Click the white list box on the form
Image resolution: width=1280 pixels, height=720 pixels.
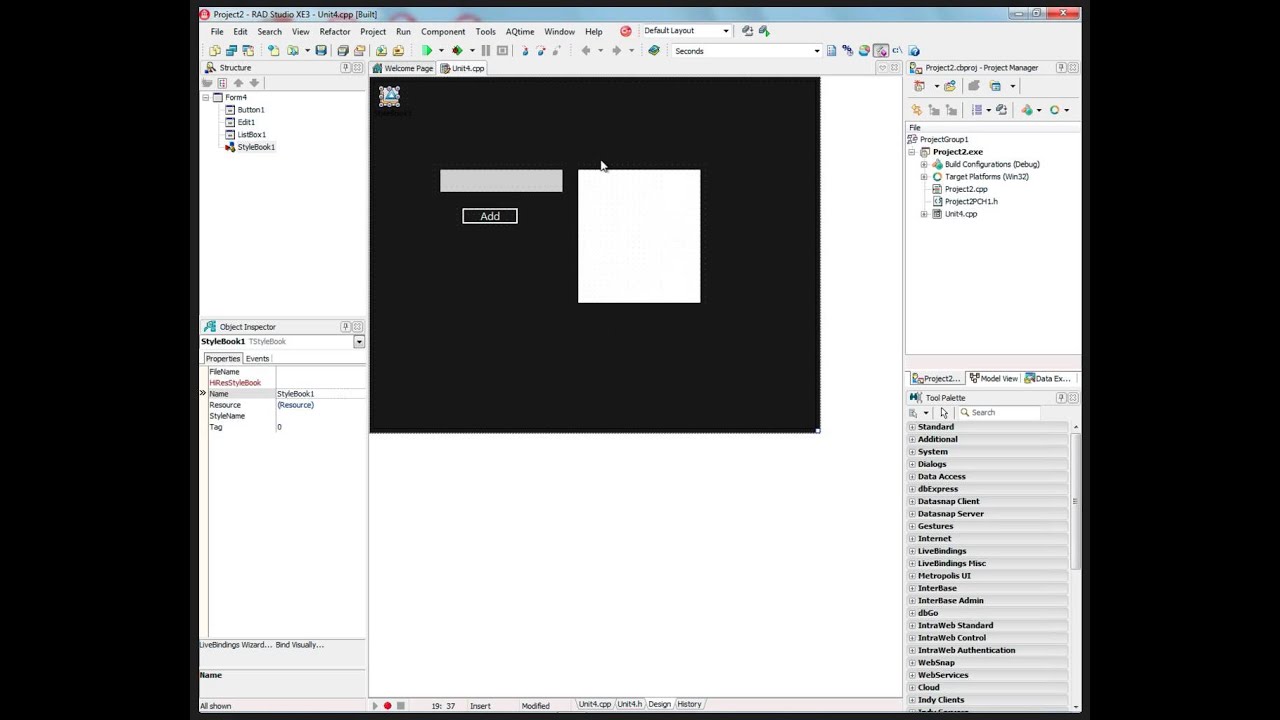(639, 236)
